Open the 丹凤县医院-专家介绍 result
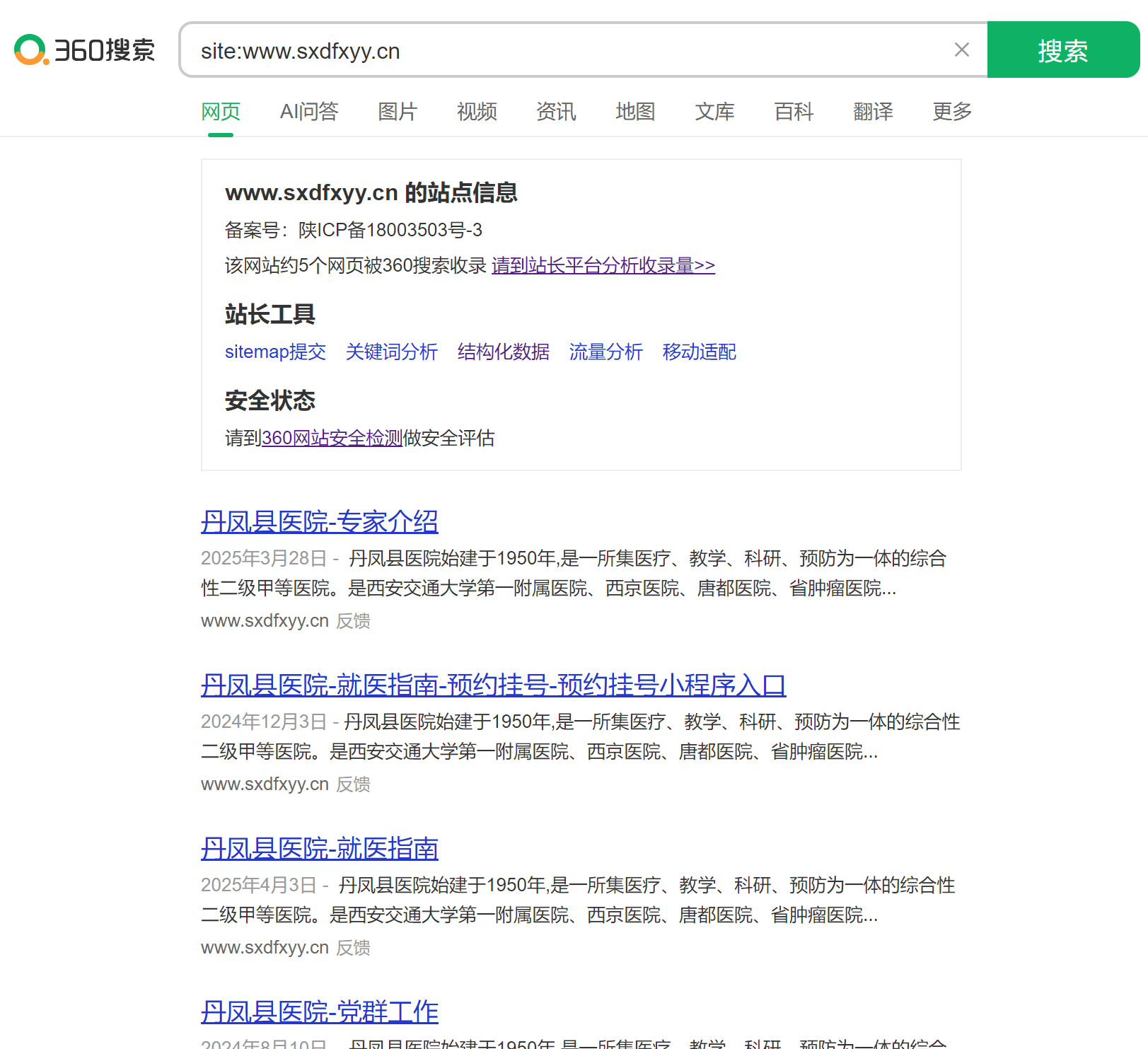The width and height of the screenshot is (1148, 1049). [319, 521]
